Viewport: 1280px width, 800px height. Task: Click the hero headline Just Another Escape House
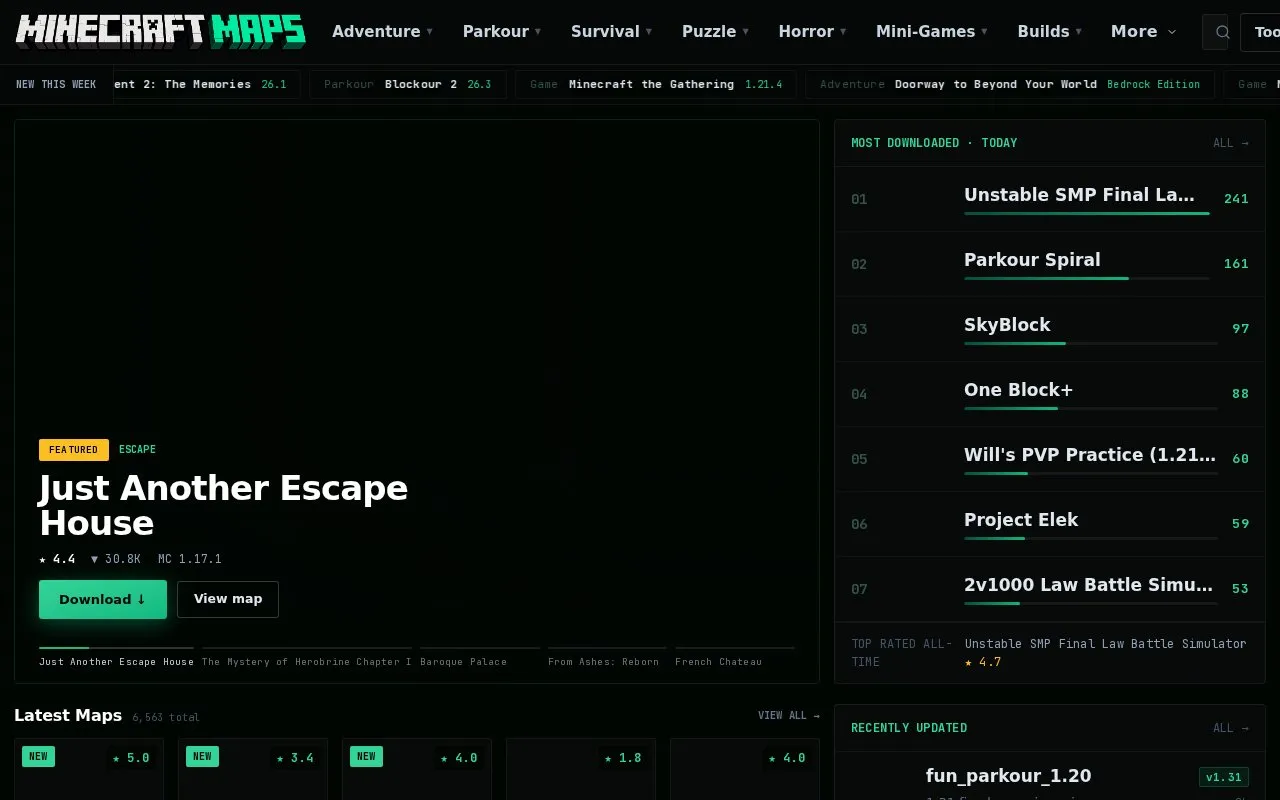(224, 506)
